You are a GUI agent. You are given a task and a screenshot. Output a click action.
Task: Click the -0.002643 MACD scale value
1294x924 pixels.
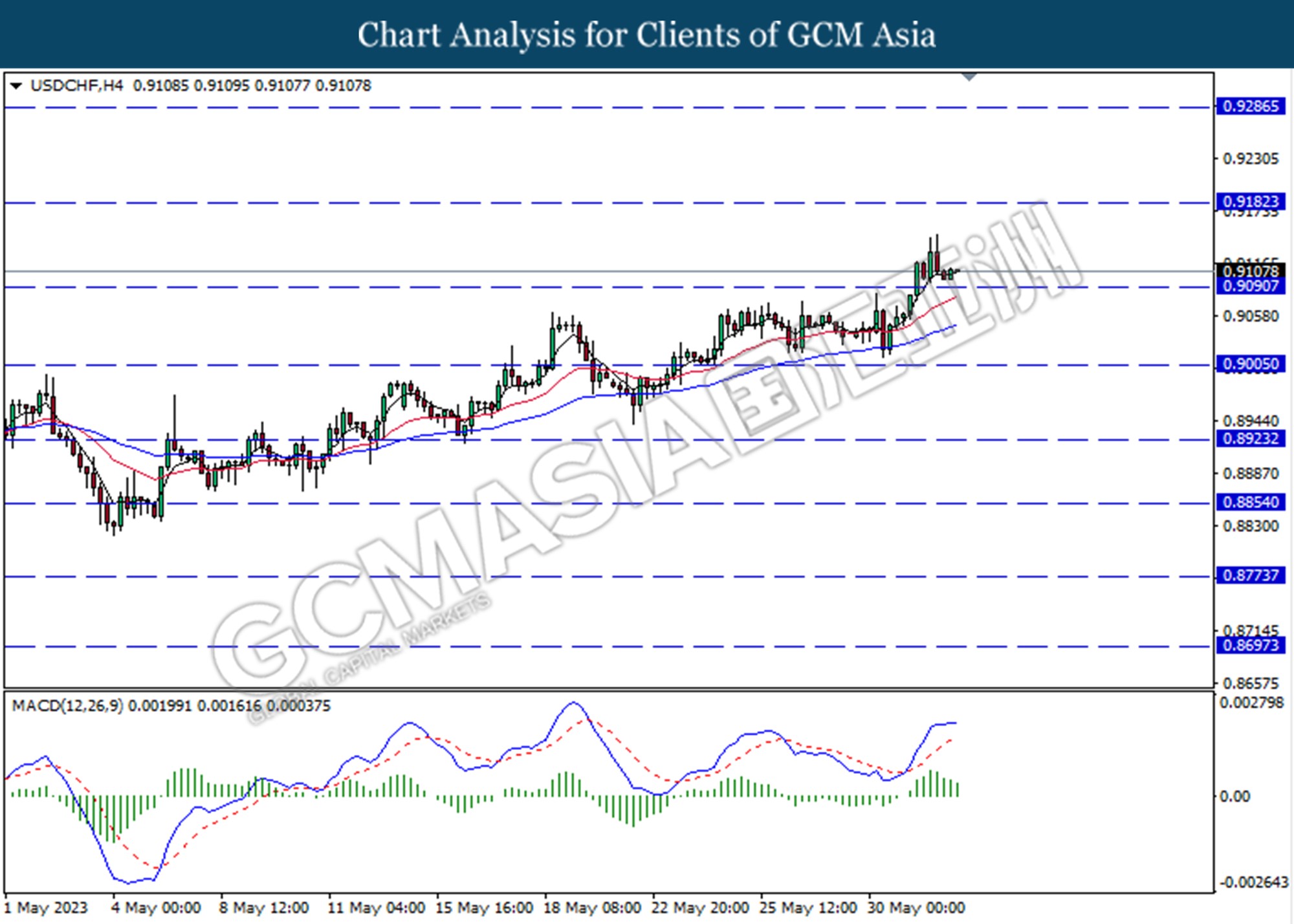pos(1254,883)
